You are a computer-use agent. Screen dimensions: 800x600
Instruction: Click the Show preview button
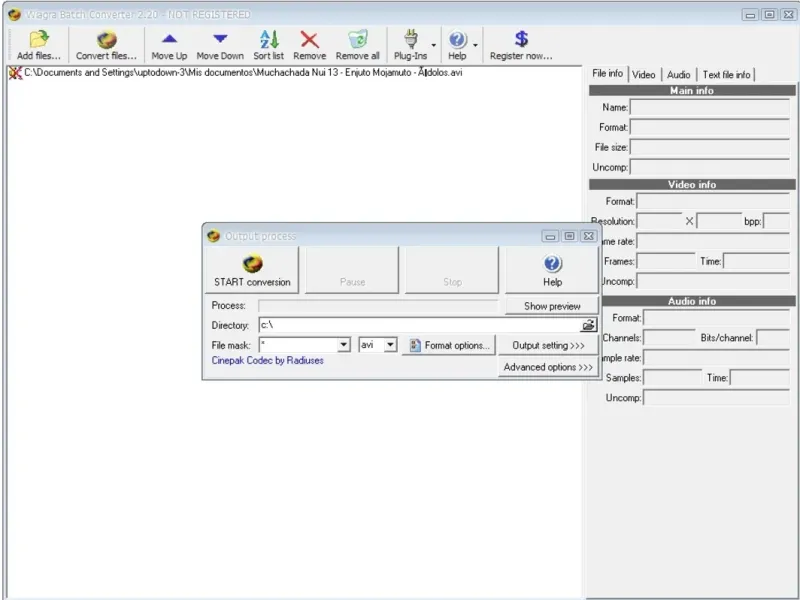[552, 306]
